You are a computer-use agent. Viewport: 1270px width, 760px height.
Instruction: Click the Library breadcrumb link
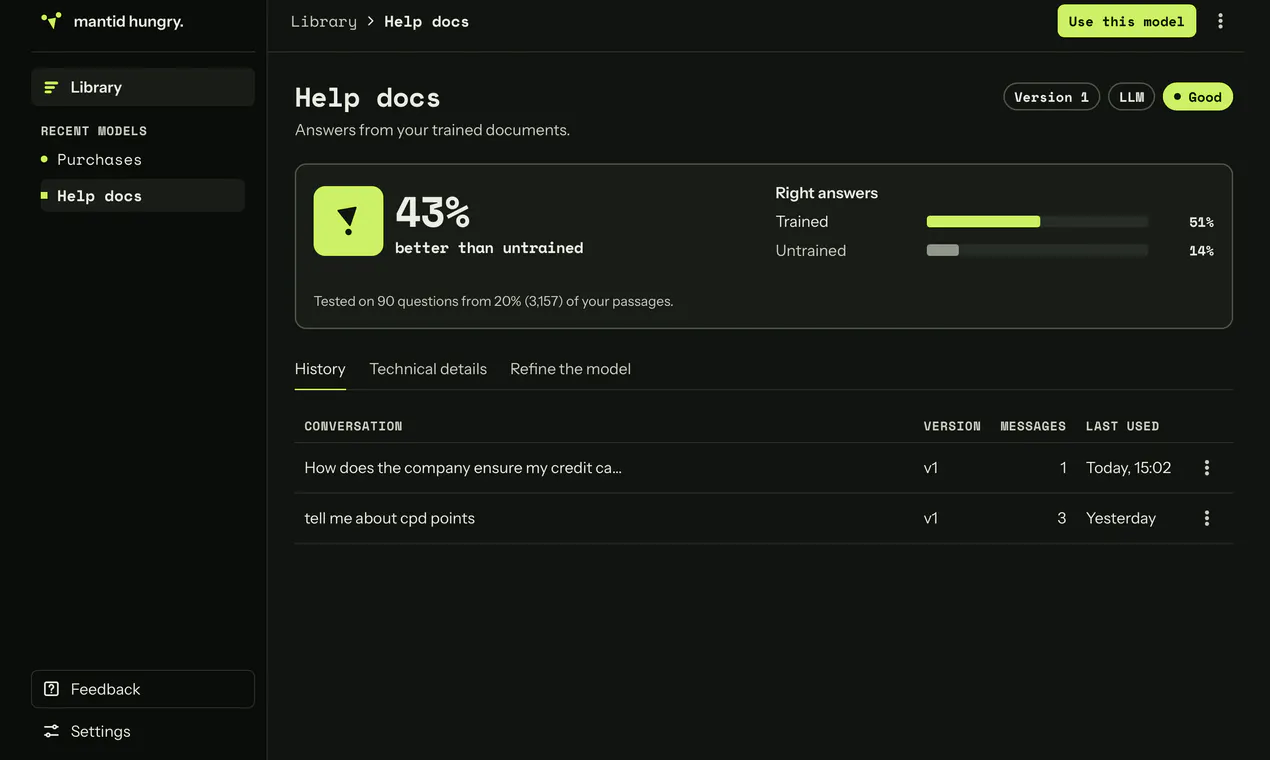[324, 21]
